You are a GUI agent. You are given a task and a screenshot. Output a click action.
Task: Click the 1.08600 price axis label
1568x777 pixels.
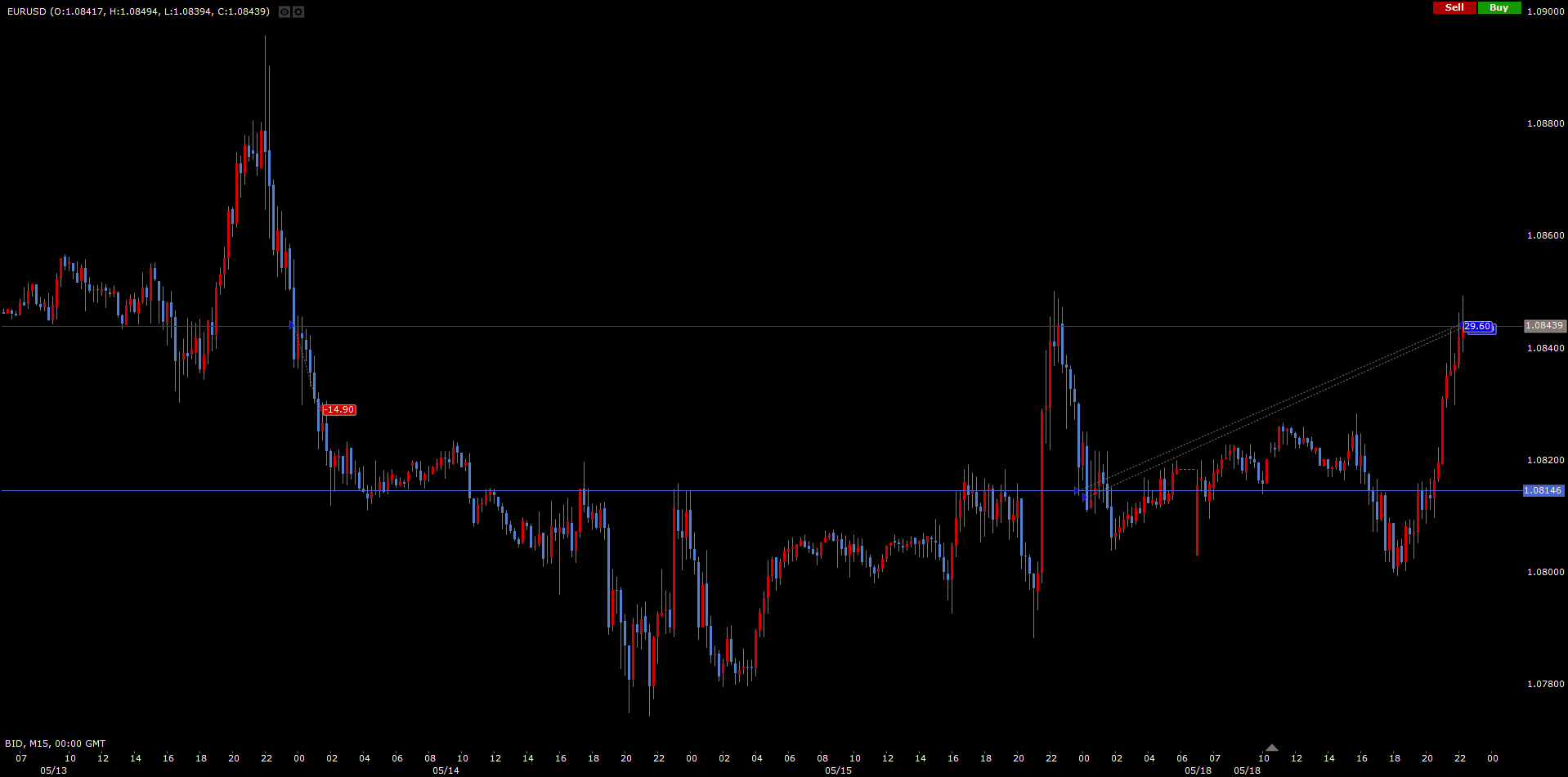tap(1545, 236)
